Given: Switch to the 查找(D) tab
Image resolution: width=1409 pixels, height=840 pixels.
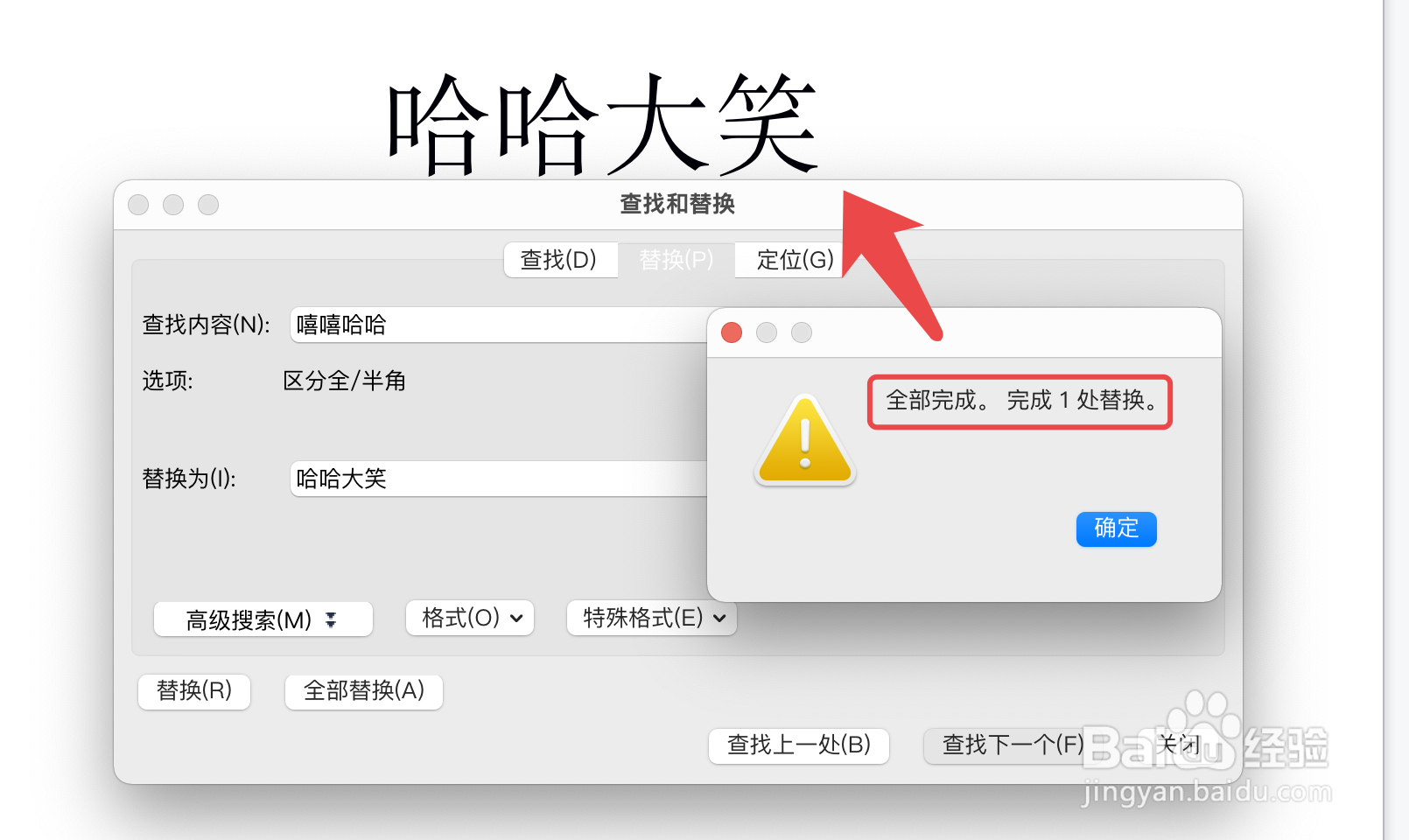Looking at the screenshot, I should [x=560, y=260].
